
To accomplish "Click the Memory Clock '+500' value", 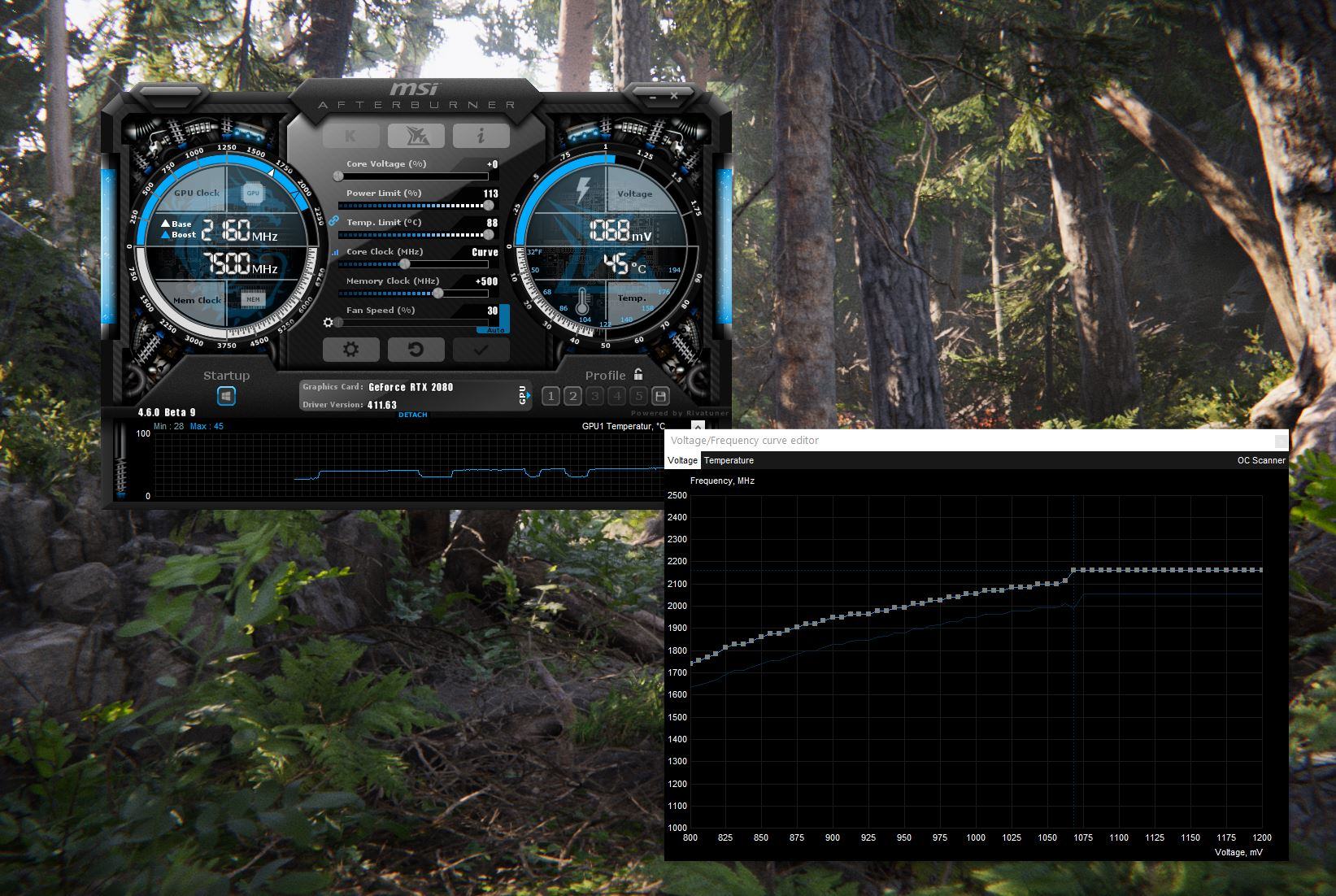I will (487, 281).
